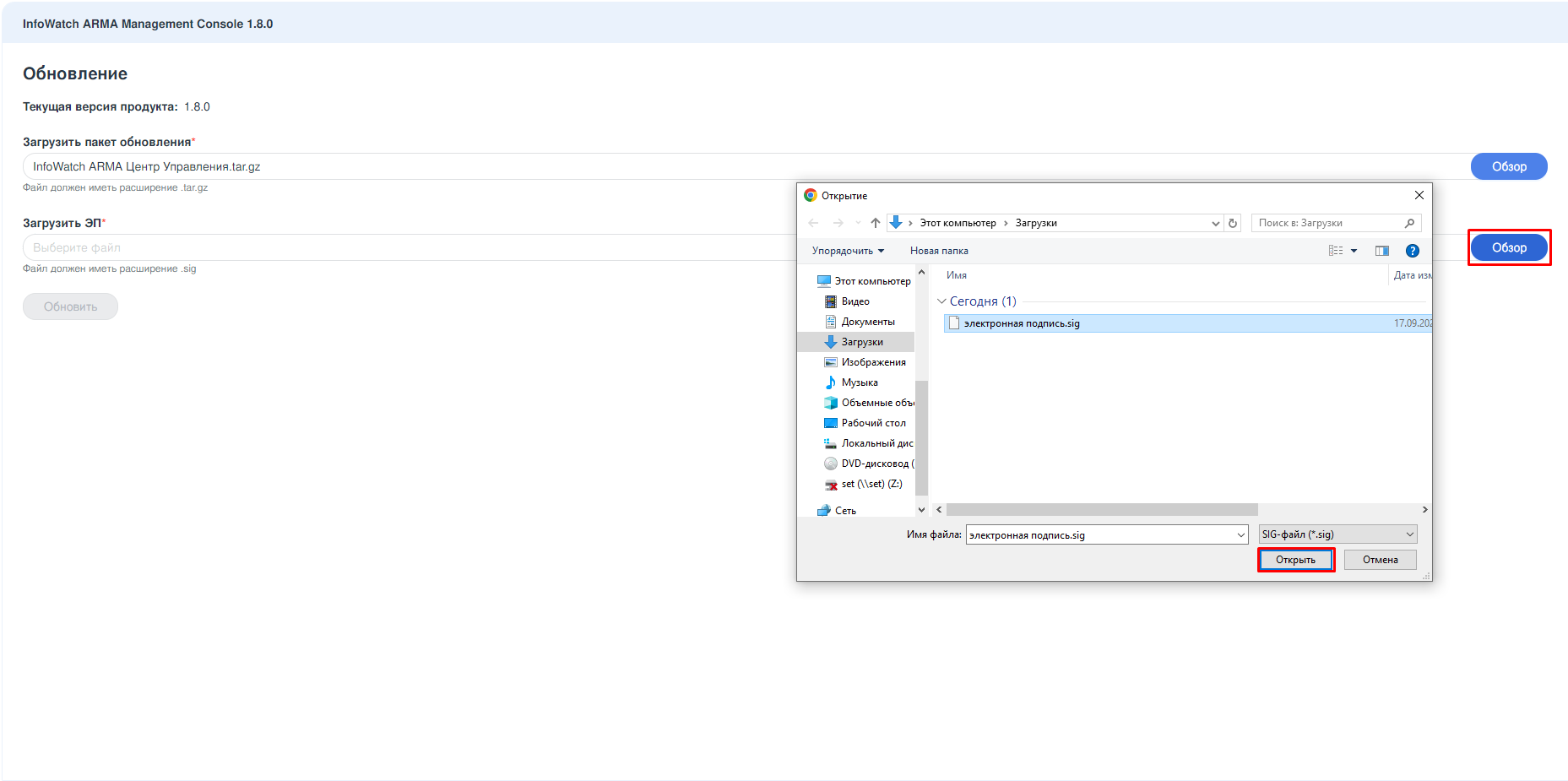The width and height of the screenshot is (1568, 781).
Task: Open the Упорядочить menu
Action: [x=848, y=251]
